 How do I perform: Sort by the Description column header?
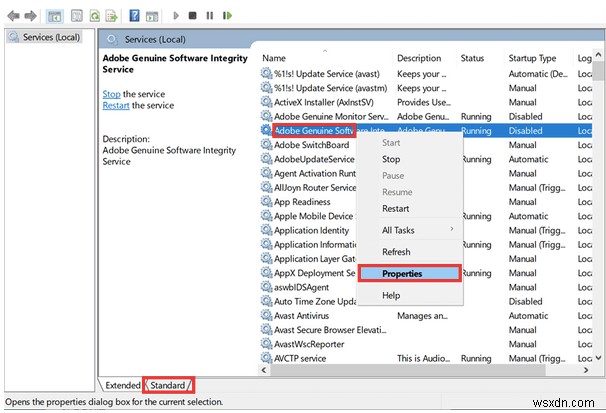click(x=419, y=58)
